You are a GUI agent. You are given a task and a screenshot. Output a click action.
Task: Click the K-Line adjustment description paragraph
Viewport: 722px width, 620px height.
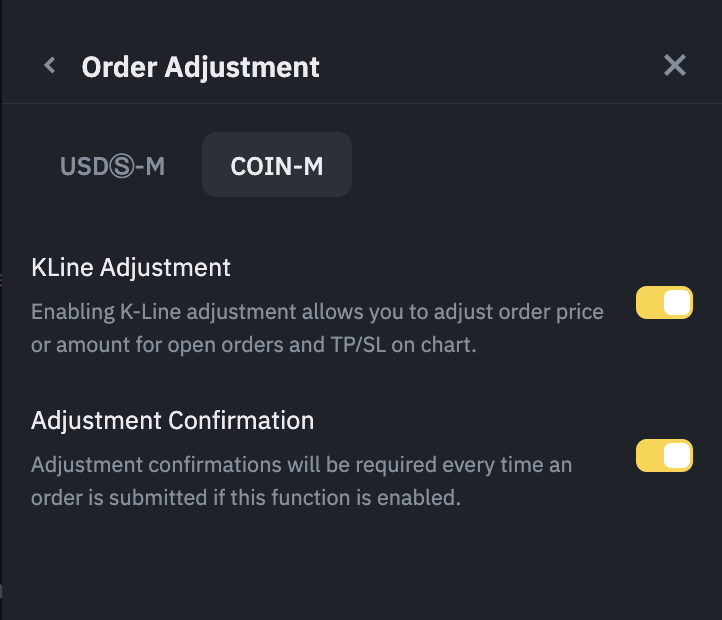(x=317, y=328)
